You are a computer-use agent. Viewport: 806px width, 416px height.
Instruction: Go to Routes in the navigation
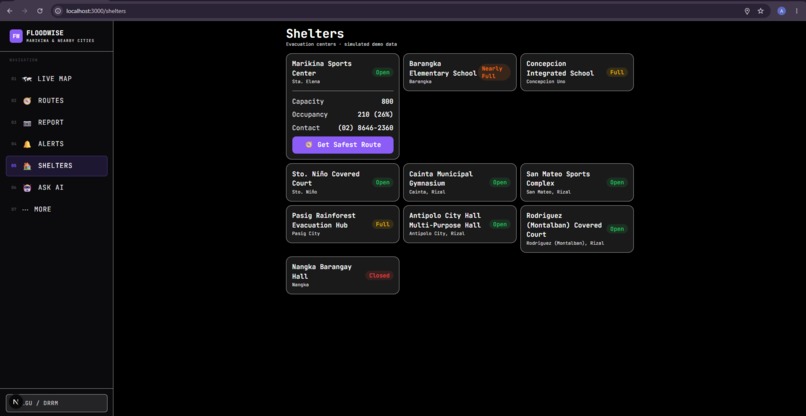tap(57, 101)
